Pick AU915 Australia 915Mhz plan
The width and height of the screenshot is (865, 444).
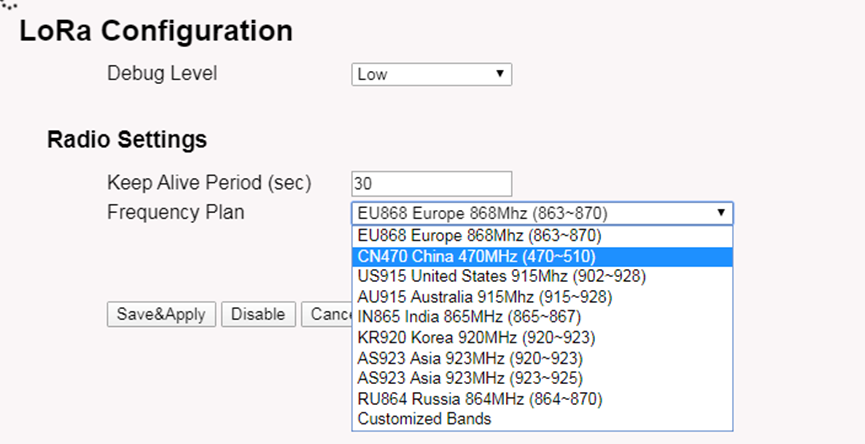(x=542, y=297)
